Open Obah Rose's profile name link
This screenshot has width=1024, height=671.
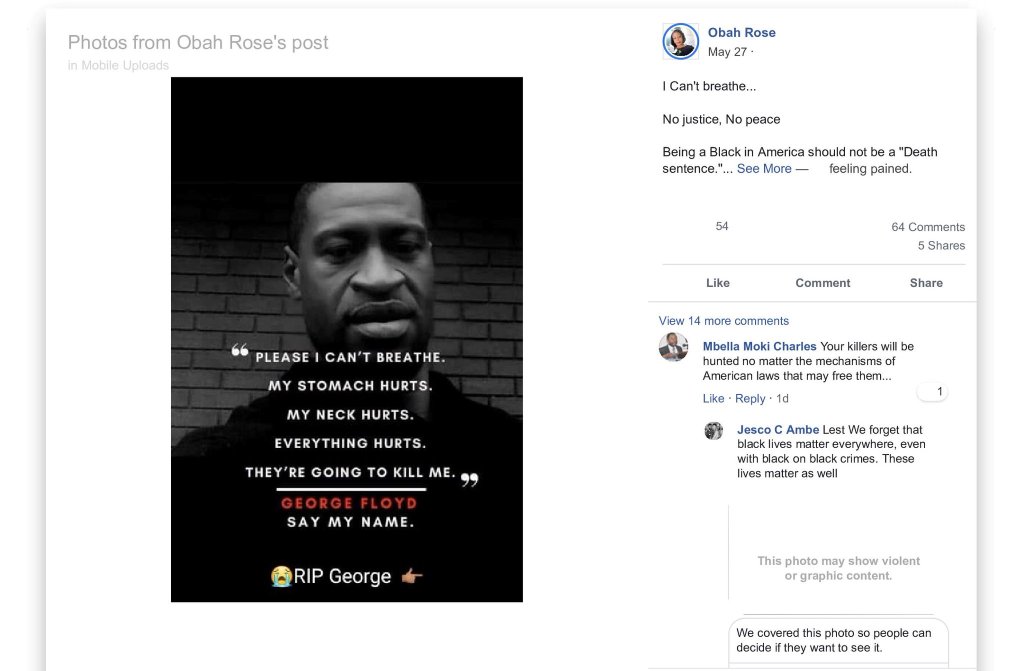[742, 33]
